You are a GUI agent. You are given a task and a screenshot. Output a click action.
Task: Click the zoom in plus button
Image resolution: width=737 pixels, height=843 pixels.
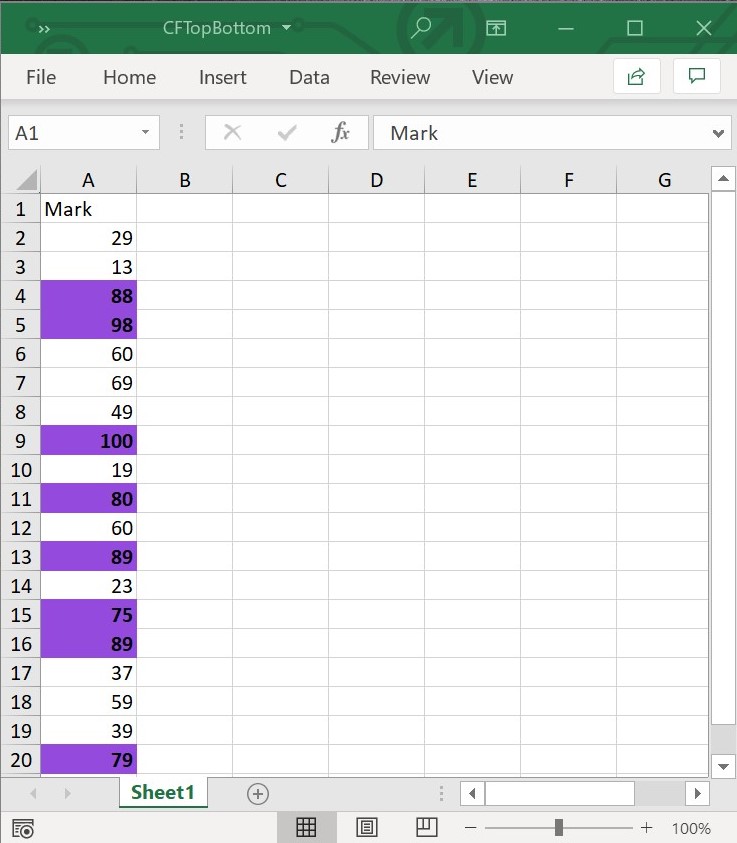point(647,828)
